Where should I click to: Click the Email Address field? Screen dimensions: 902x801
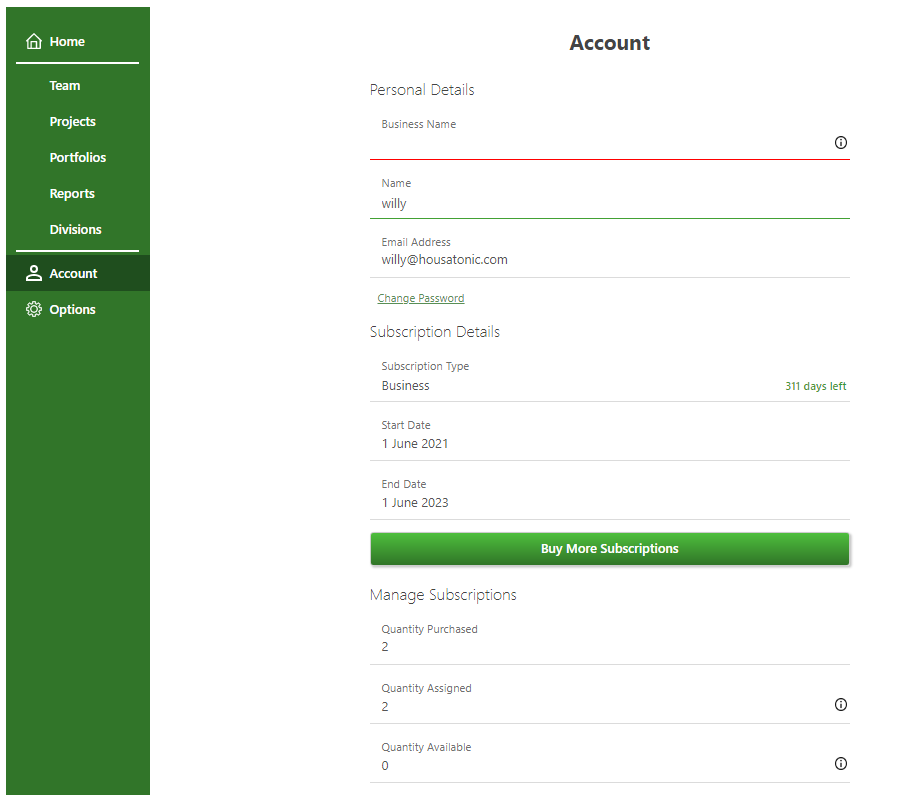tap(600, 260)
